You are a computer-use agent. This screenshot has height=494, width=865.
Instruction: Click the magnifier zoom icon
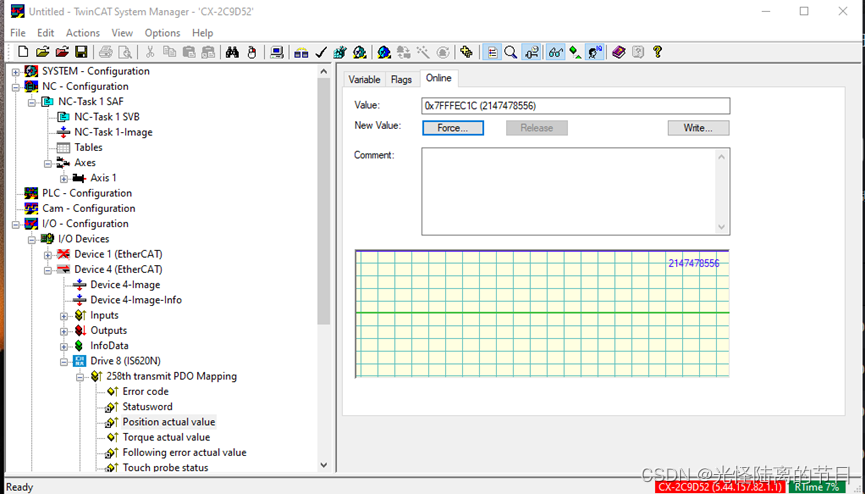[511, 52]
